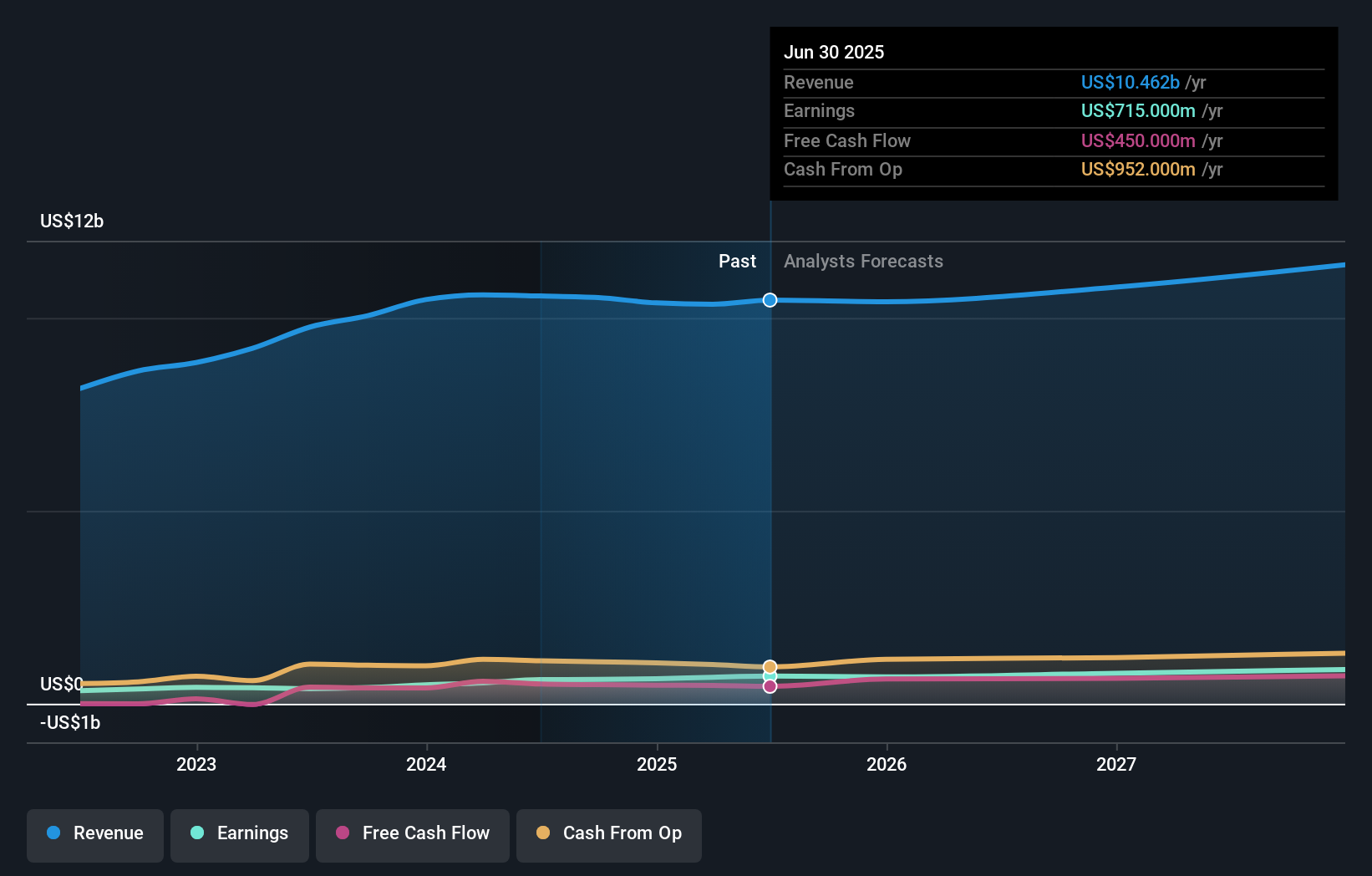Click the Jun 30 2025 tooltip date
This screenshot has width=1372, height=876.
pyautogui.click(x=834, y=52)
